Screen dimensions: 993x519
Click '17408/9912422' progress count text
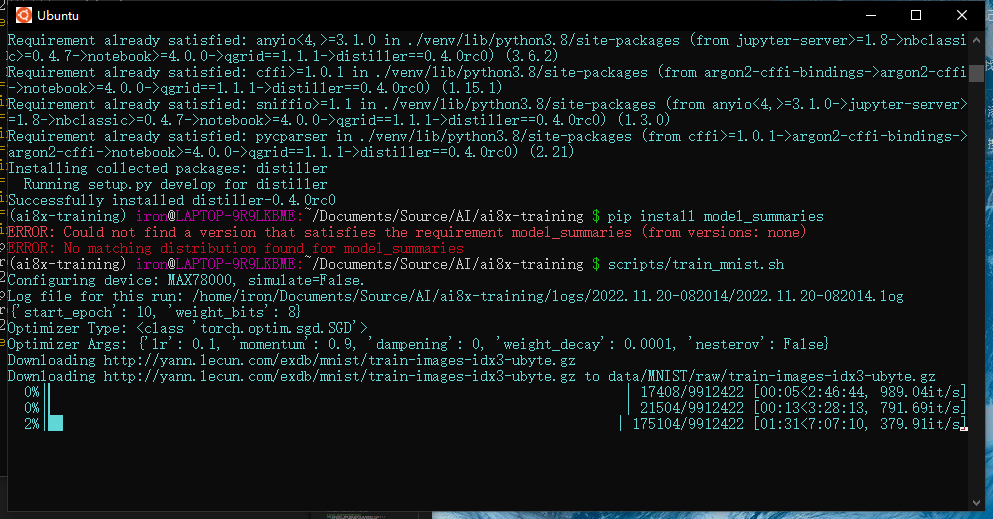coord(692,392)
